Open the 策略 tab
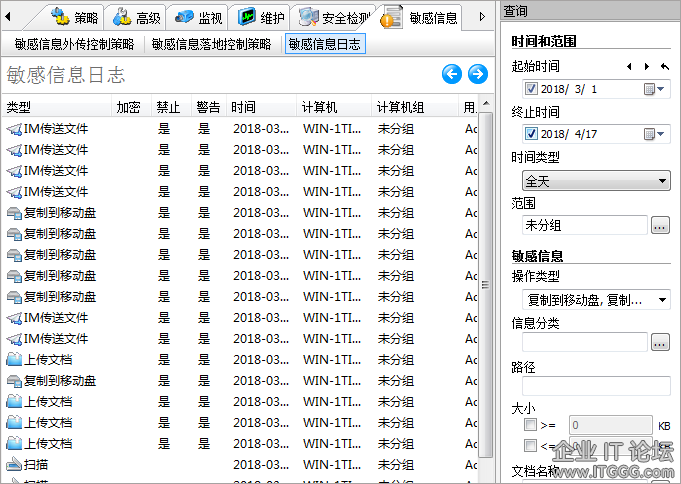Viewport: 681px width, 484px height. coord(74,17)
